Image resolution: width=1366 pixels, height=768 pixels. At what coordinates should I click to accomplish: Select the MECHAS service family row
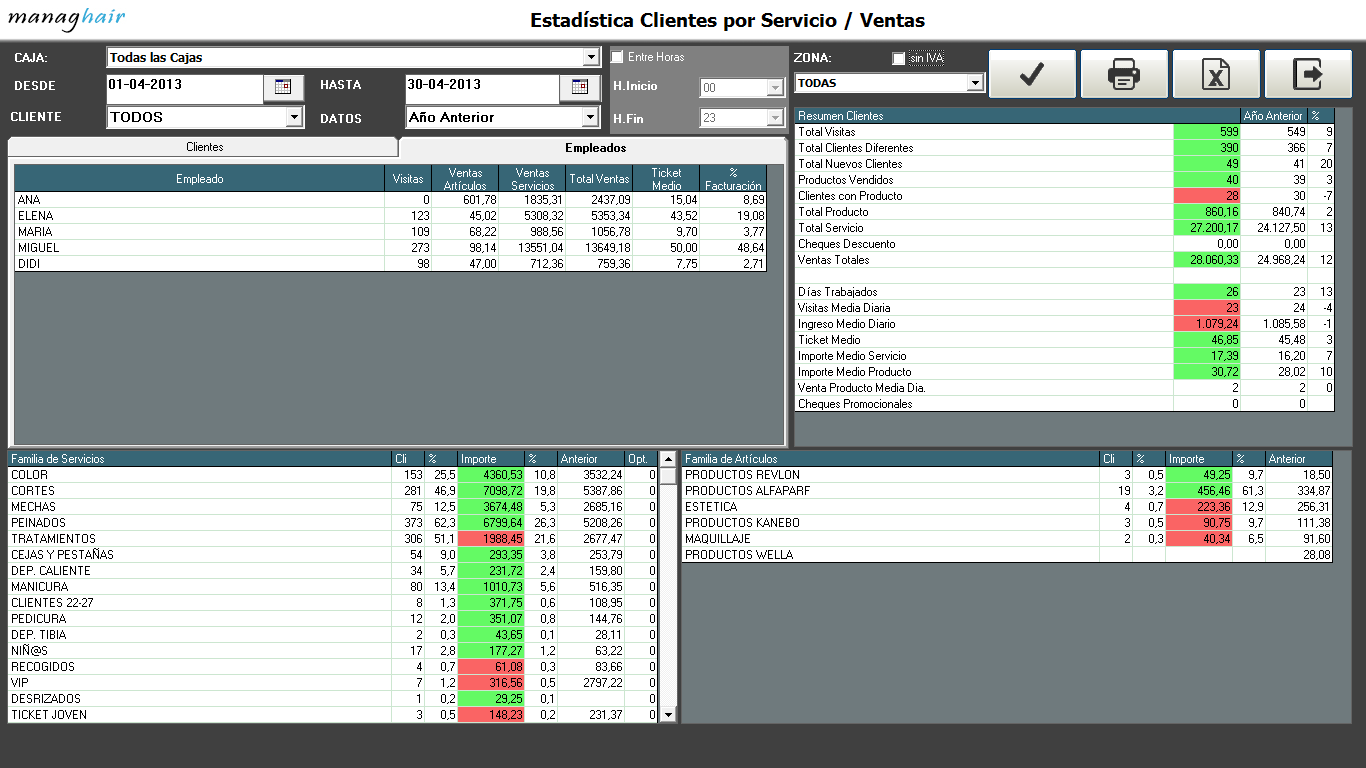(333, 507)
